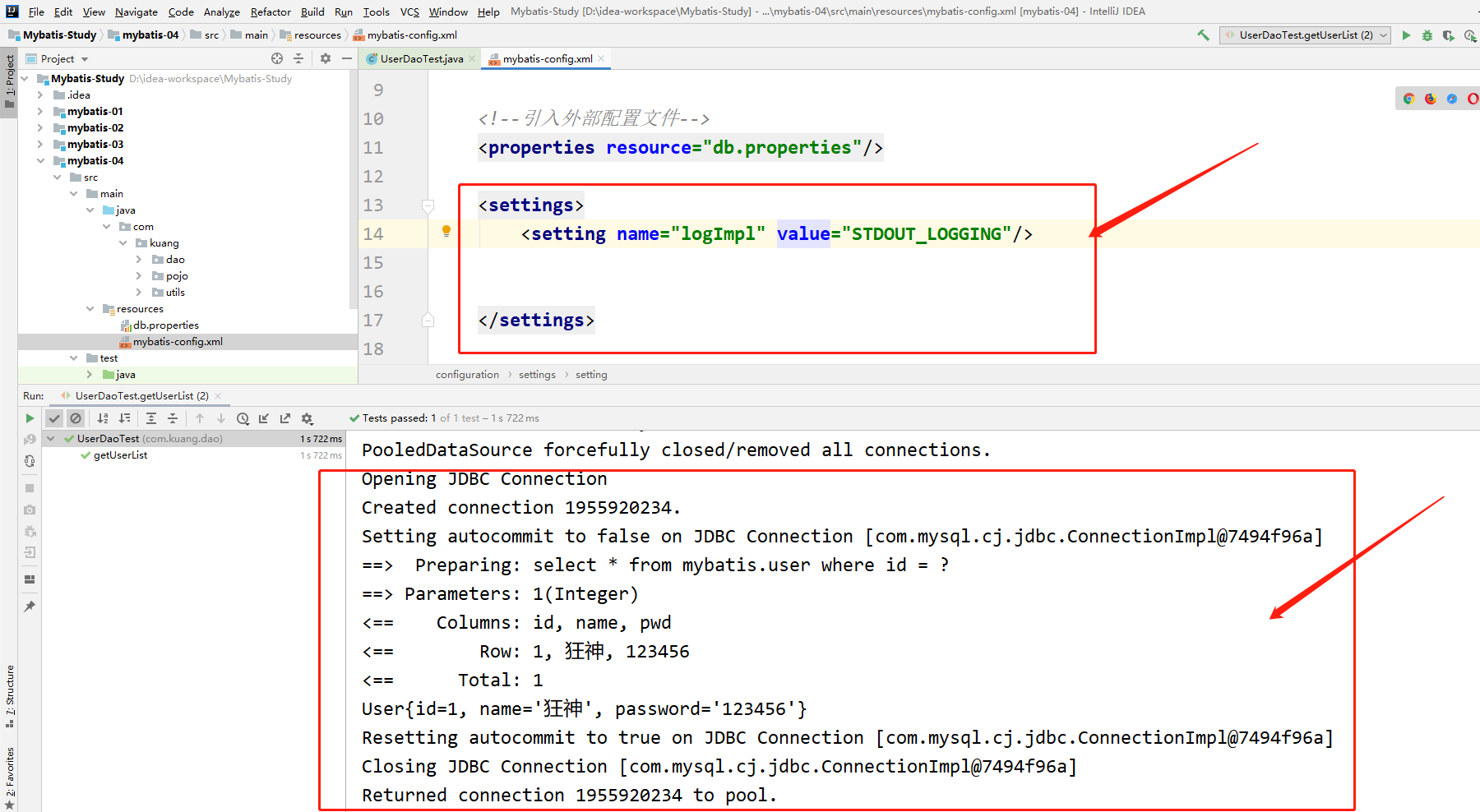Toggle the Structure tool window stripe button
1480x812 pixels.
[x=9, y=695]
